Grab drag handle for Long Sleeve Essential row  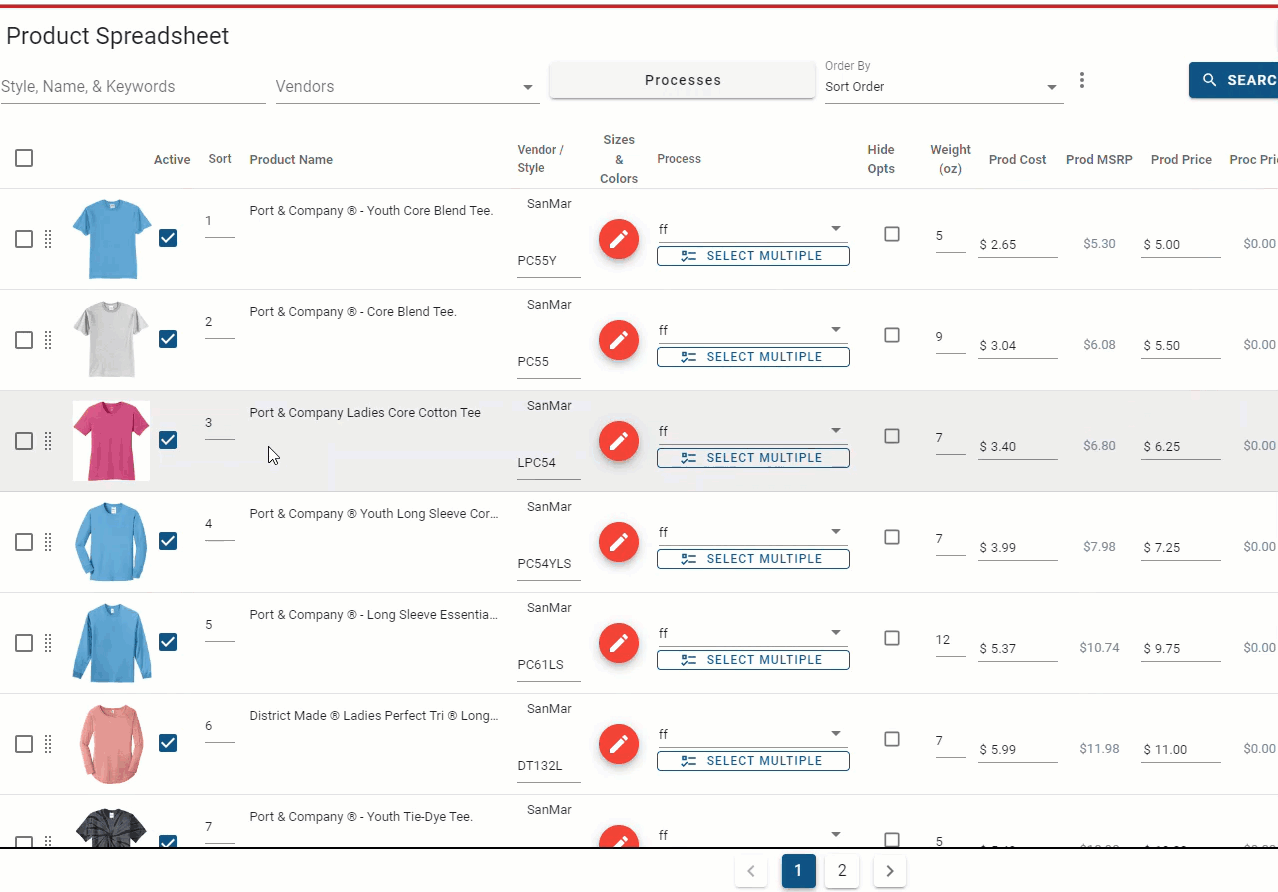[x=48, y=643]
